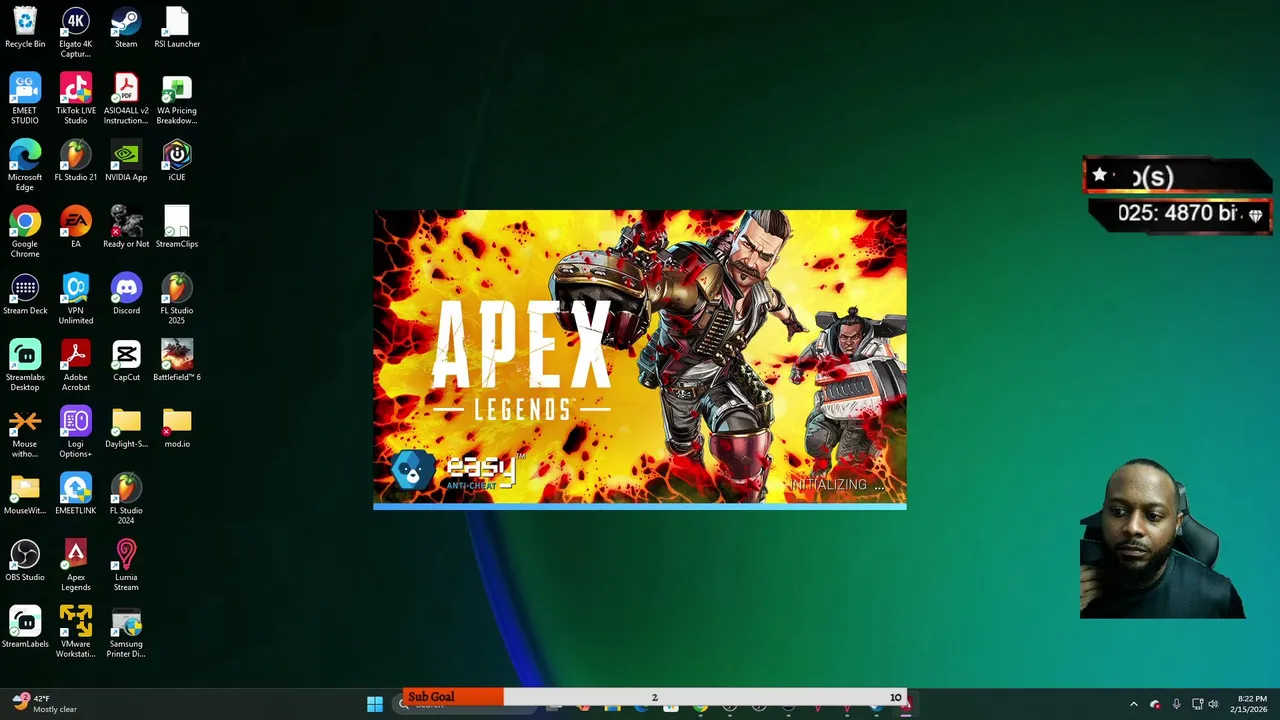Select the FL Studio 21 icon

point(75,161)
